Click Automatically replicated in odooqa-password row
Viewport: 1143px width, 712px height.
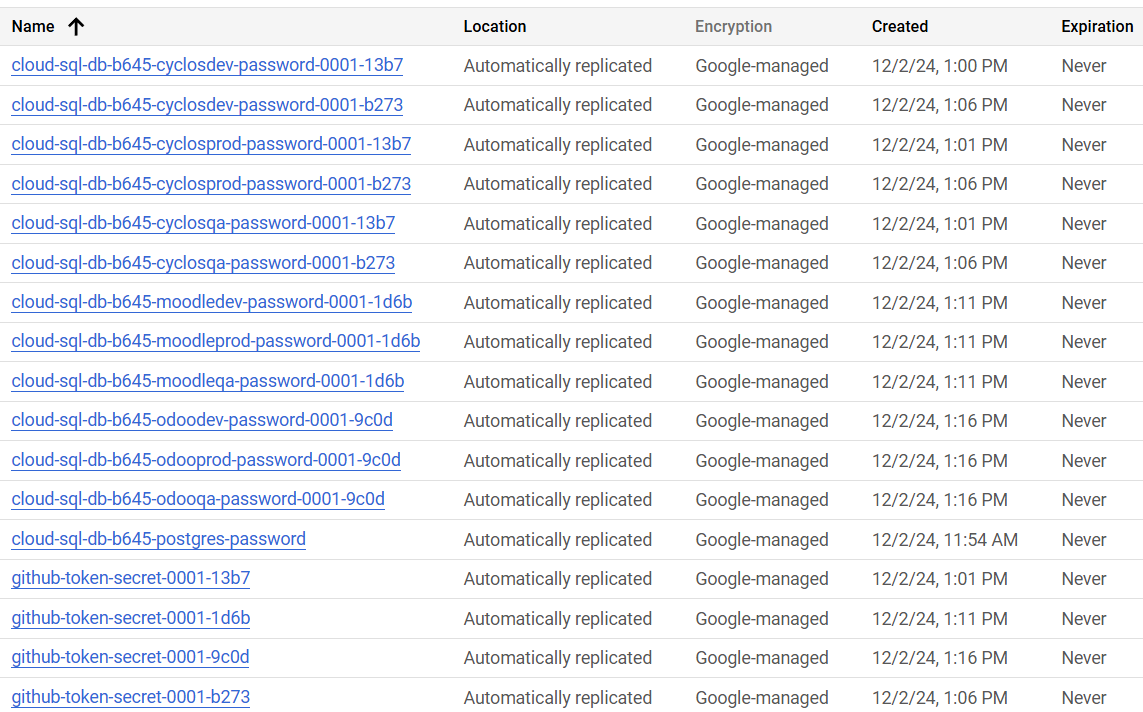click(558, 500)
